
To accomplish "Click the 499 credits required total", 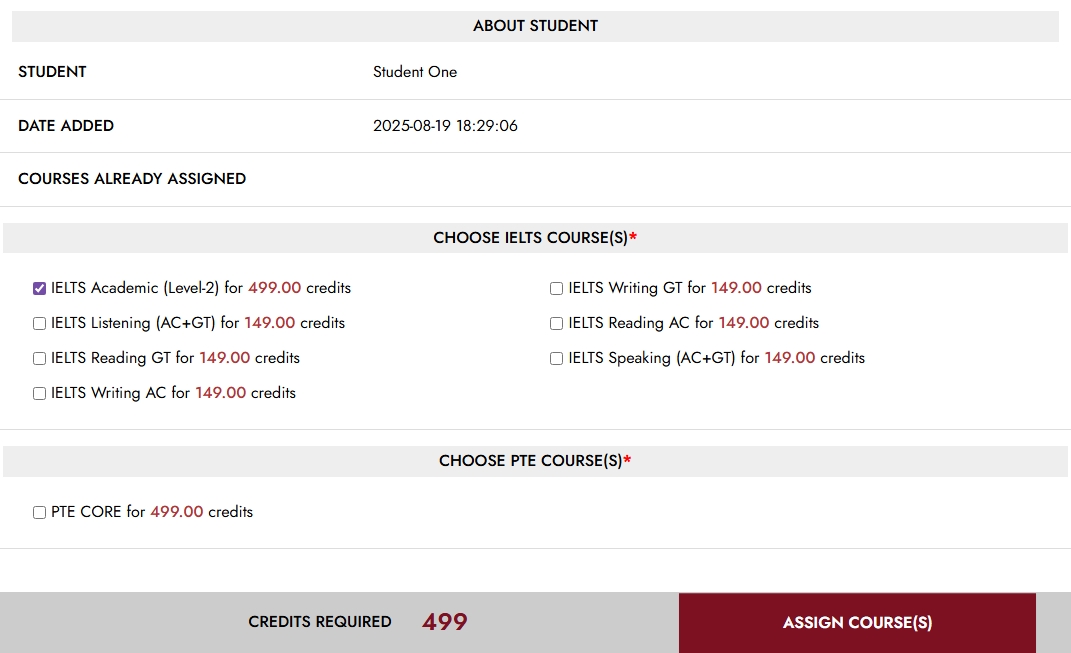I will [444, 622].
